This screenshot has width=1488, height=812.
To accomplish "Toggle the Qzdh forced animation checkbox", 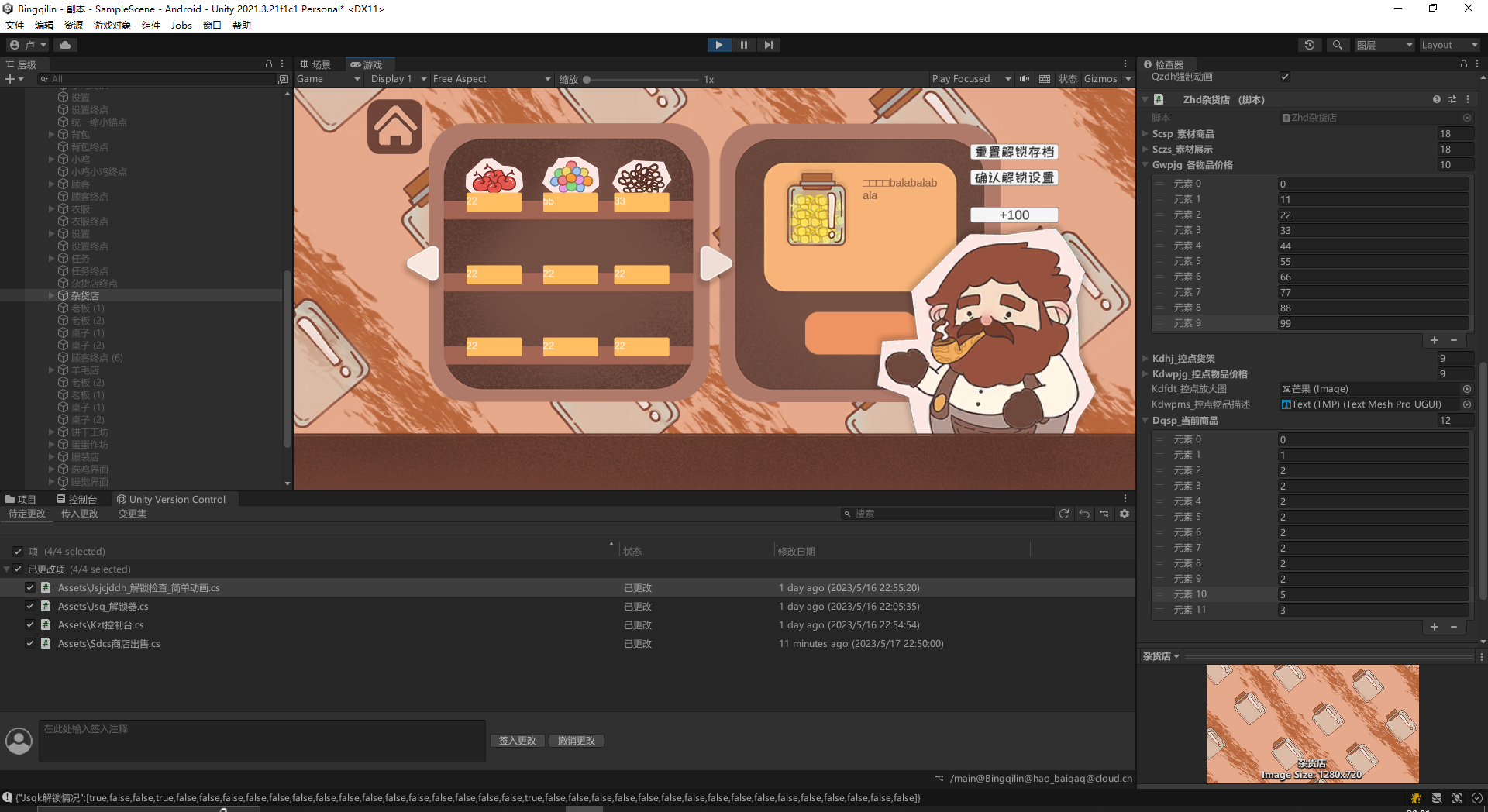I will click(x=1285, y=77).
